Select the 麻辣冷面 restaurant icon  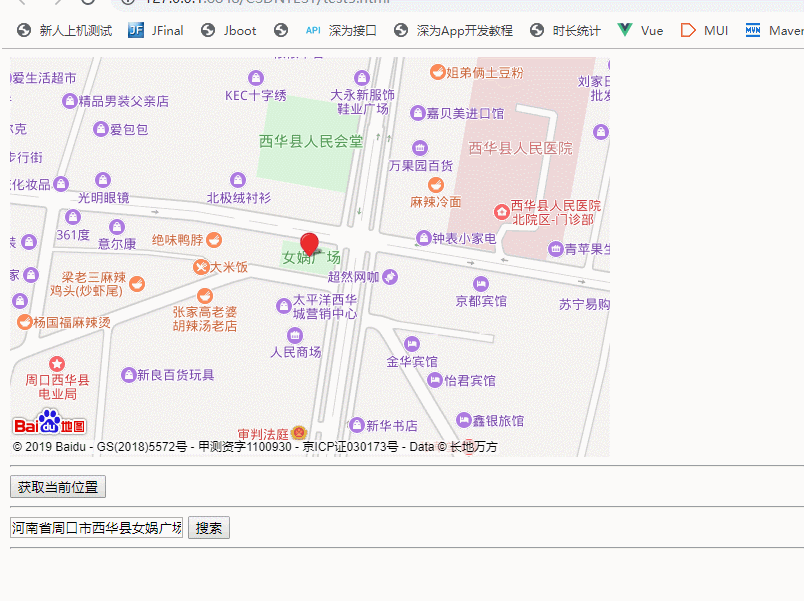point(436,185)
